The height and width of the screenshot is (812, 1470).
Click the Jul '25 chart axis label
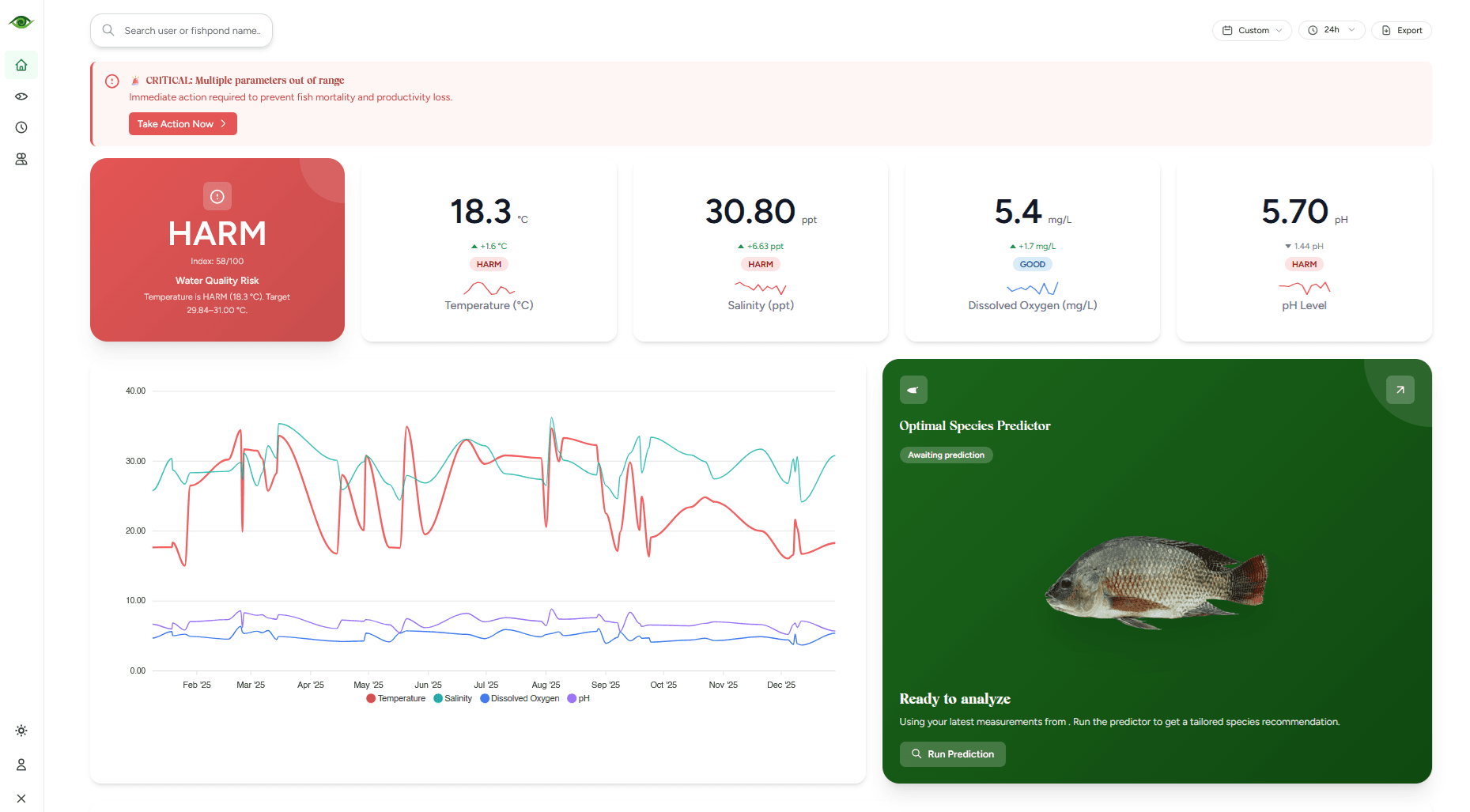pyautogui.click(x=486, y=685)
